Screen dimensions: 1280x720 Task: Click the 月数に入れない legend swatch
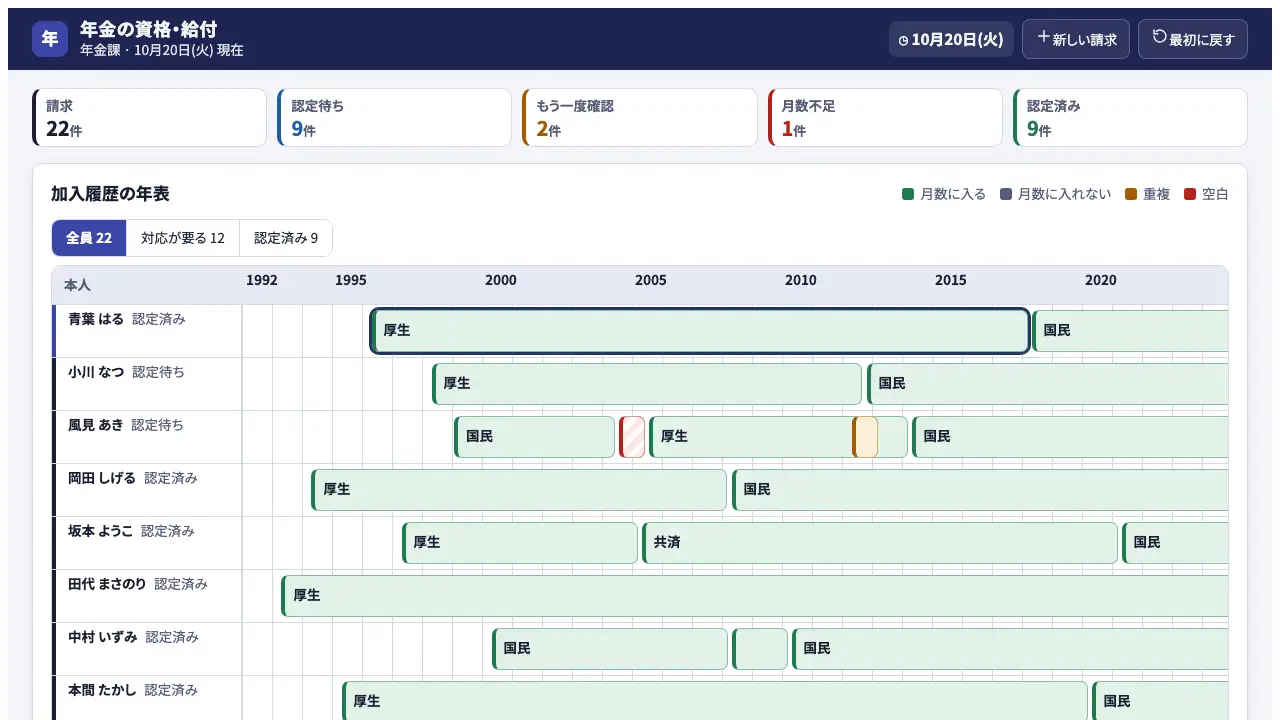point(1006,194)
